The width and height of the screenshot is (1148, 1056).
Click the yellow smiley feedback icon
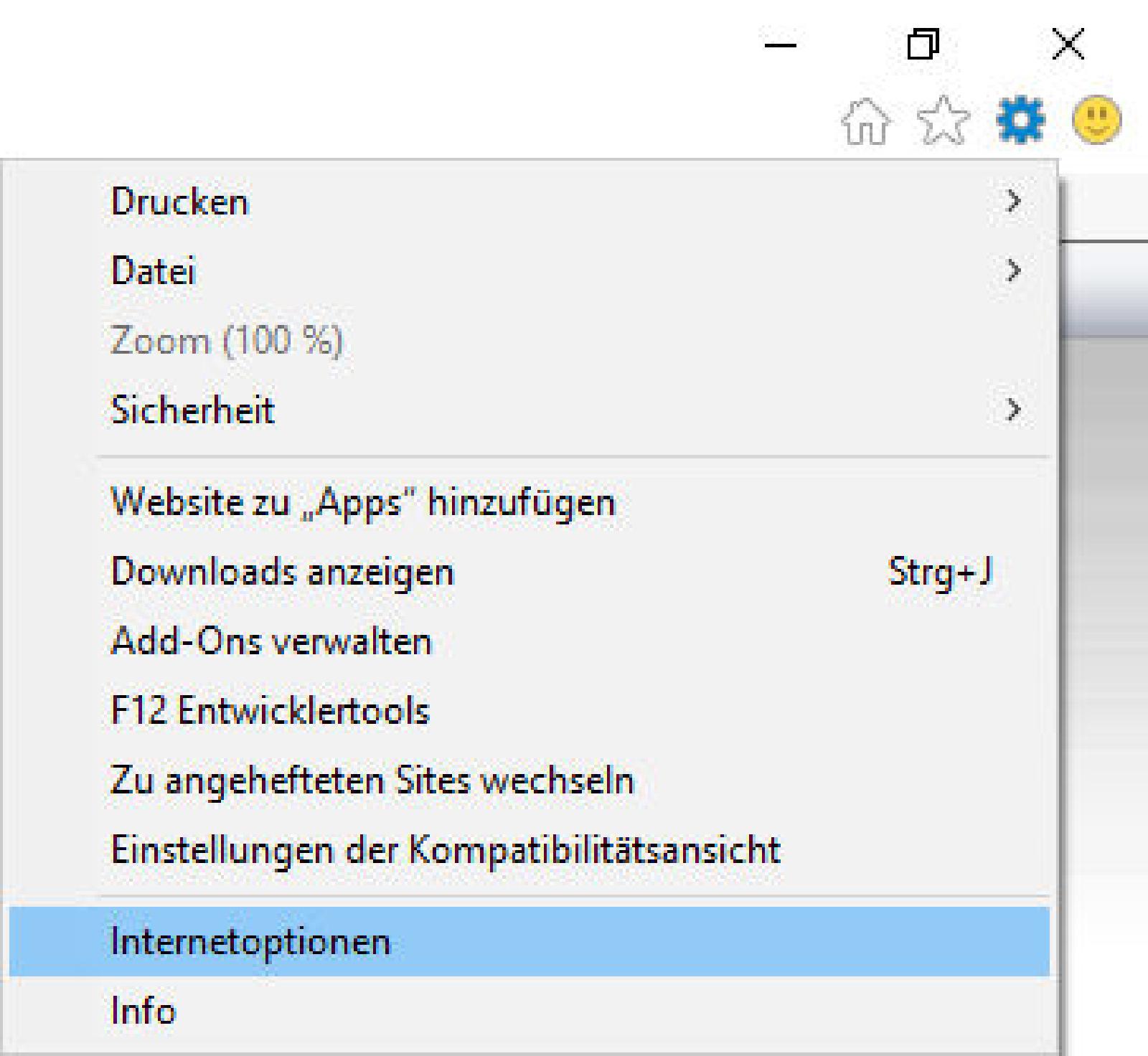[x=1096, y=121]
